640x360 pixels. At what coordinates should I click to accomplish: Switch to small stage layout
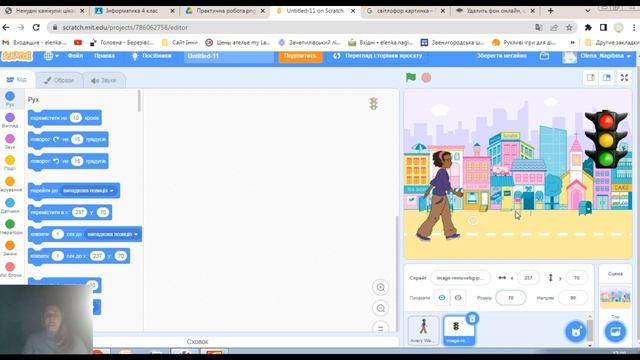(x=591, y=78)
